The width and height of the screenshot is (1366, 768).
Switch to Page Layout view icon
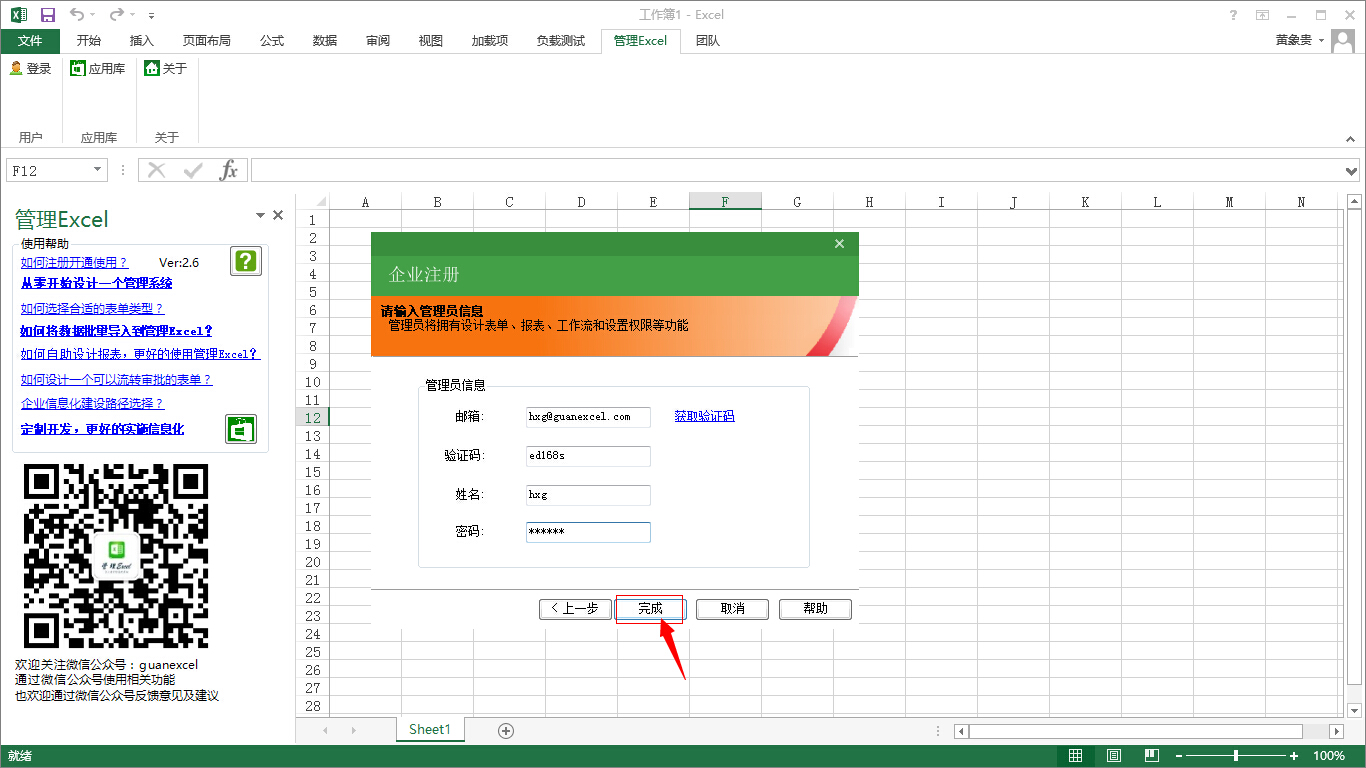[1114, 756]
